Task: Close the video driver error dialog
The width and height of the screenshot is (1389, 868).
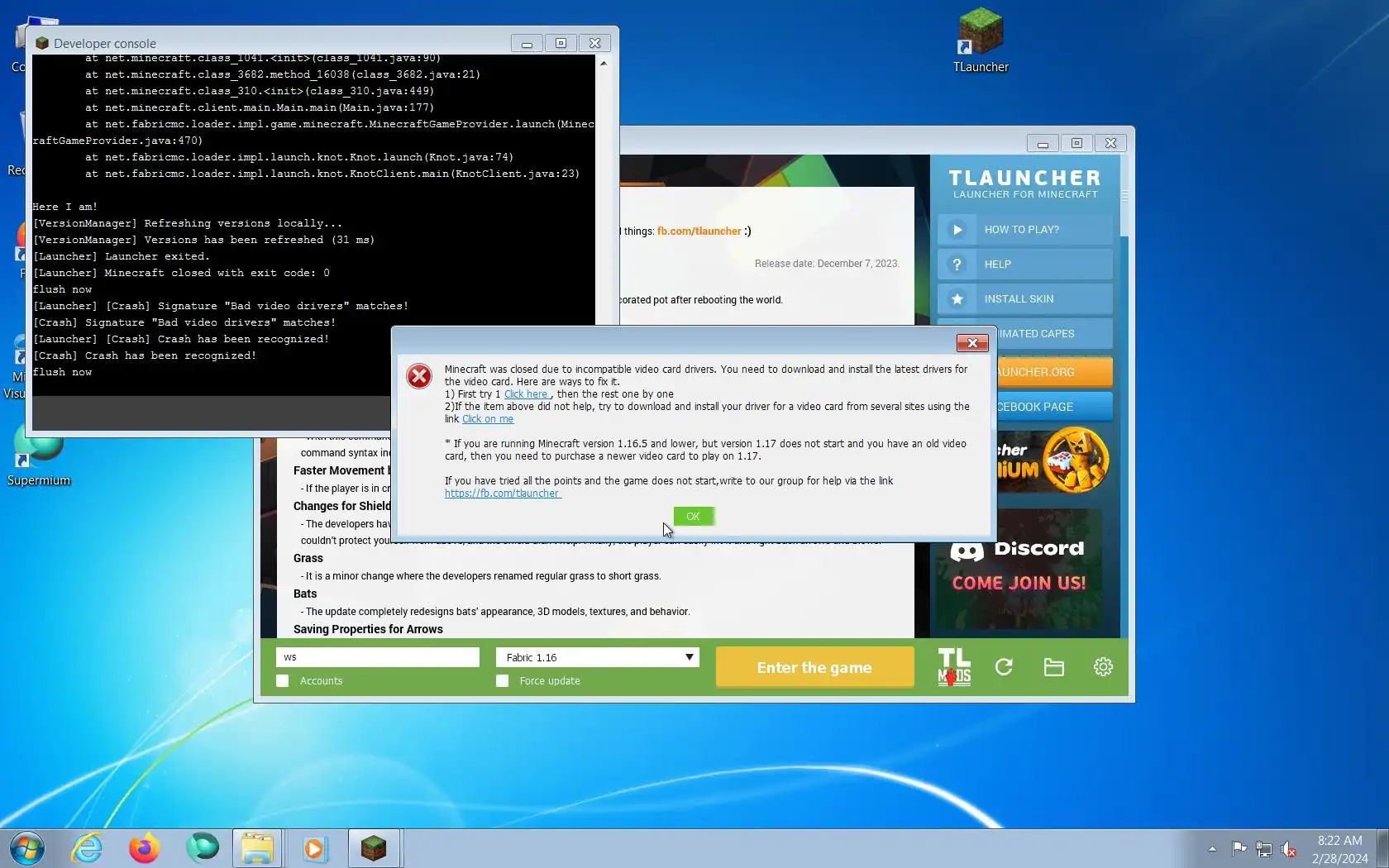Action: (972, 343)
